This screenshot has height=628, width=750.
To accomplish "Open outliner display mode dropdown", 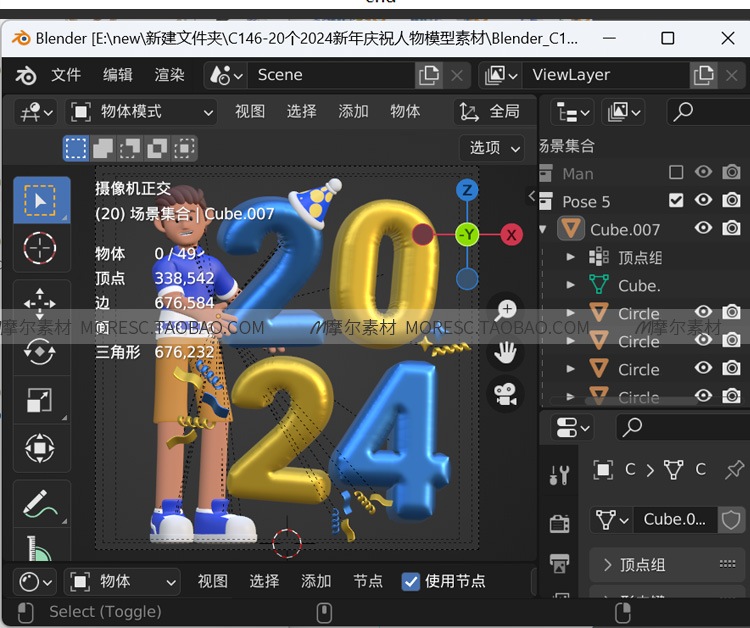I will [573, 112].
